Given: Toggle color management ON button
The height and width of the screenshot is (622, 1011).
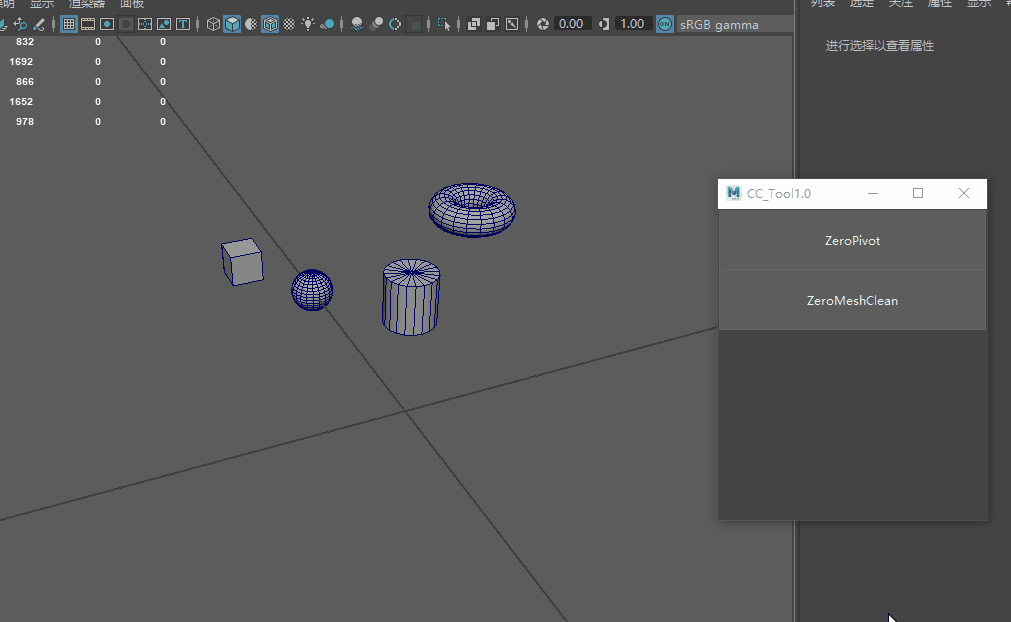Looking at the screenshot, I should coord(665,24).
